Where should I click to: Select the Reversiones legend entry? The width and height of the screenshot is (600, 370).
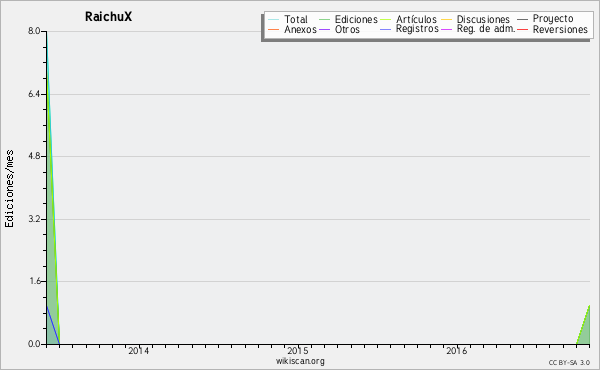tap(553, 29)
